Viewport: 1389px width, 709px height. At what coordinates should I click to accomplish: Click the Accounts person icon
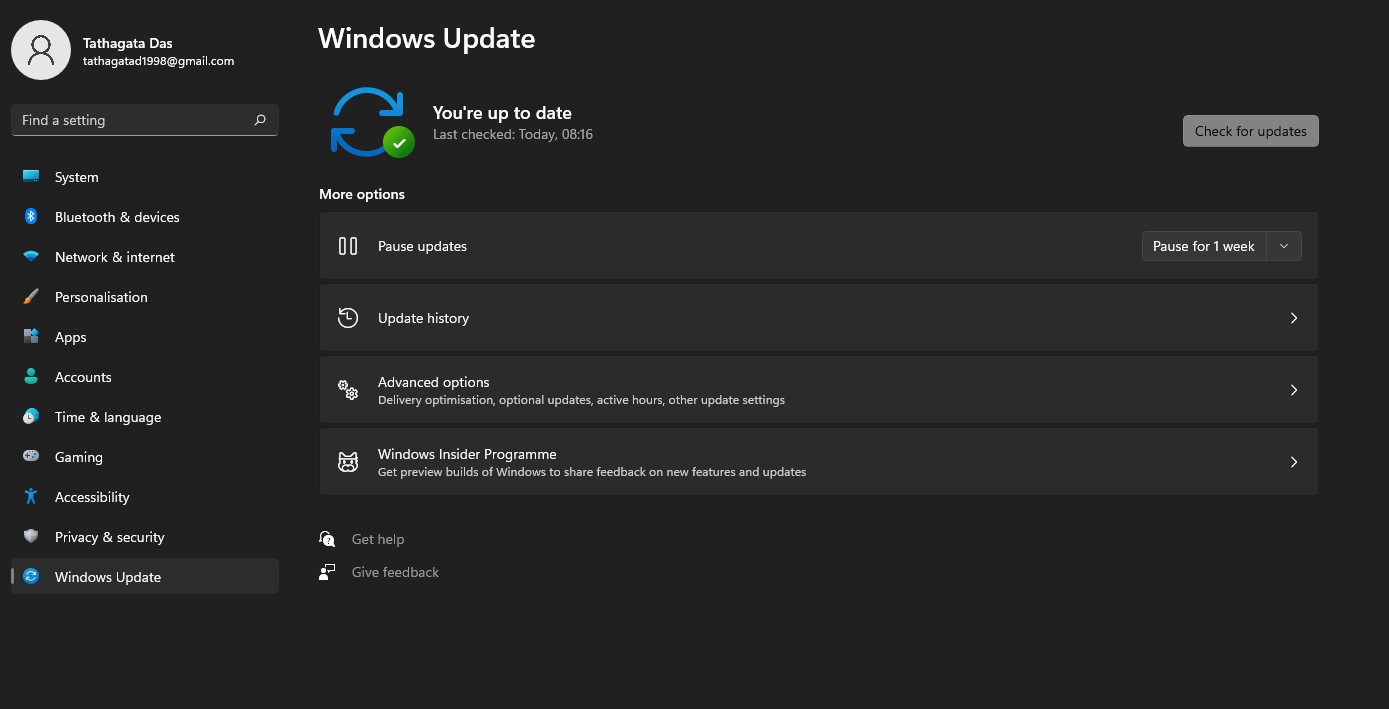pyautogui.click(x=31, y=377)
